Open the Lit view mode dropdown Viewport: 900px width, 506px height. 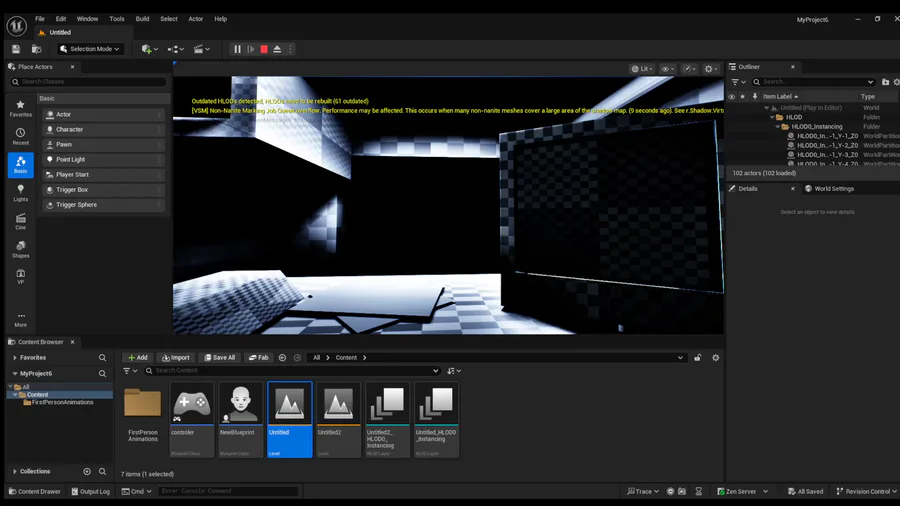tap(641, 69)
